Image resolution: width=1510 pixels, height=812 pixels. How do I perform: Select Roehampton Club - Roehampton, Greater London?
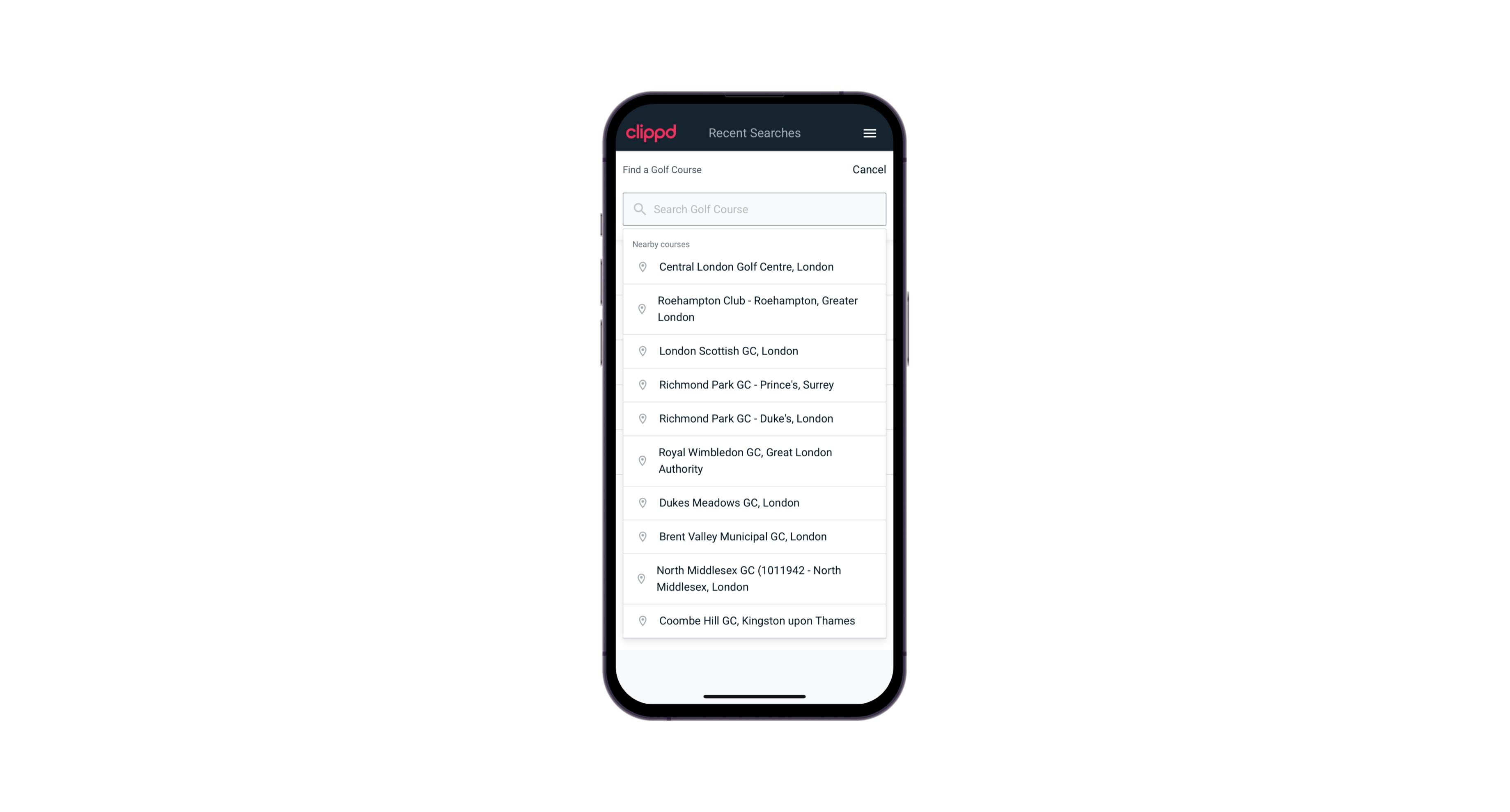pos(755,309)
